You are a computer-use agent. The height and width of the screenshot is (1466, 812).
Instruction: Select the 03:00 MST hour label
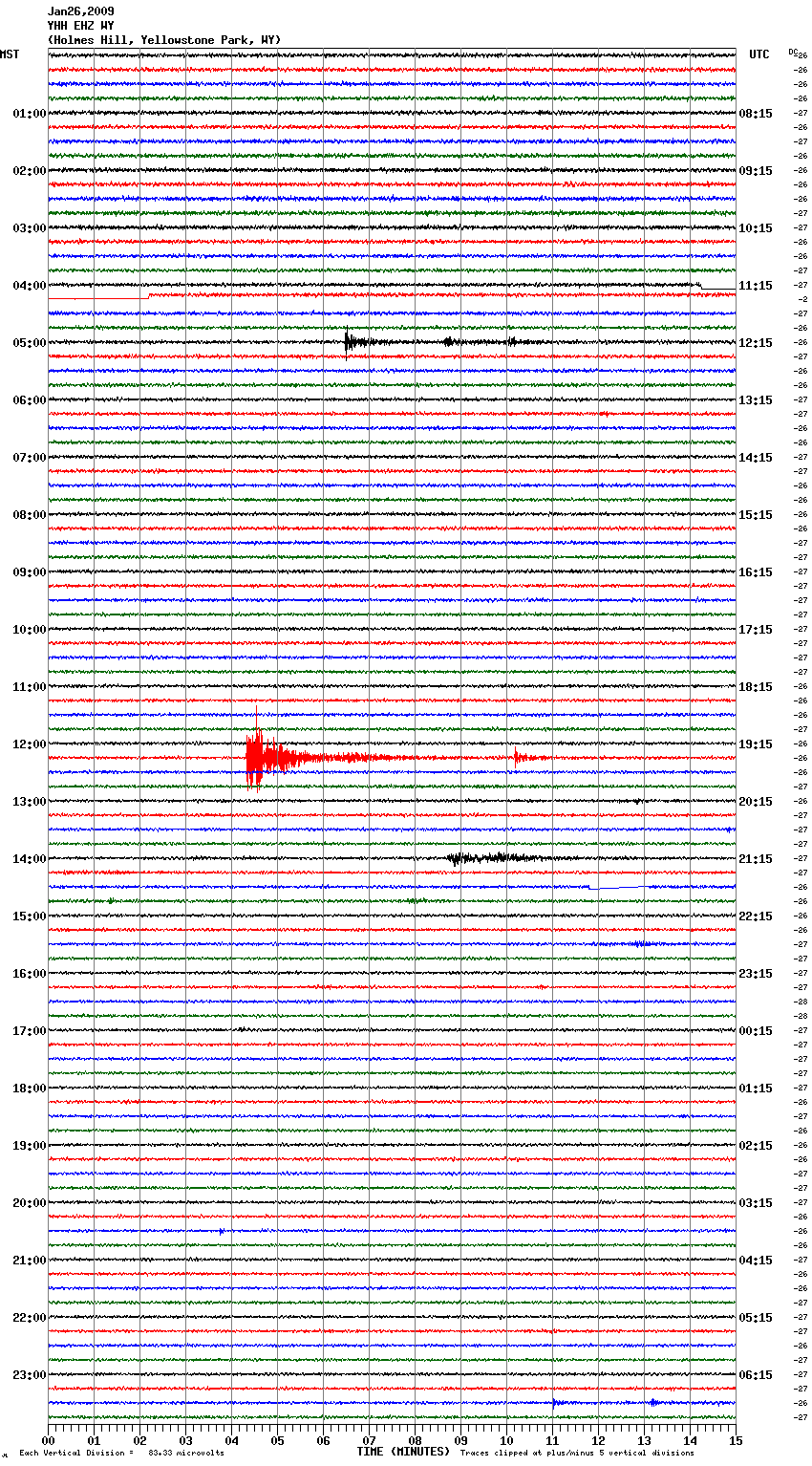30,228
